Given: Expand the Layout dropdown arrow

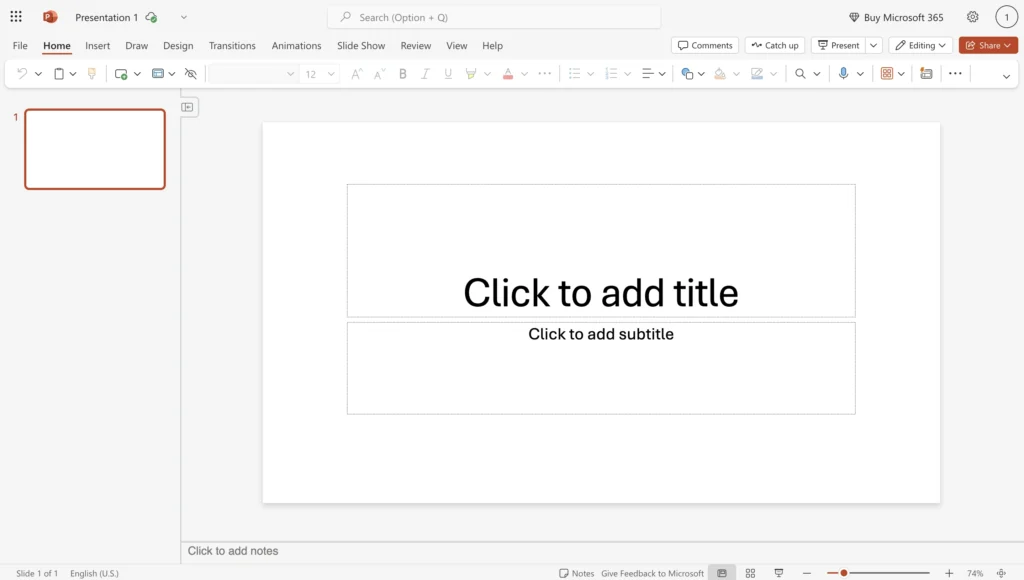Looking at the screenshot, I should [172, 74].
